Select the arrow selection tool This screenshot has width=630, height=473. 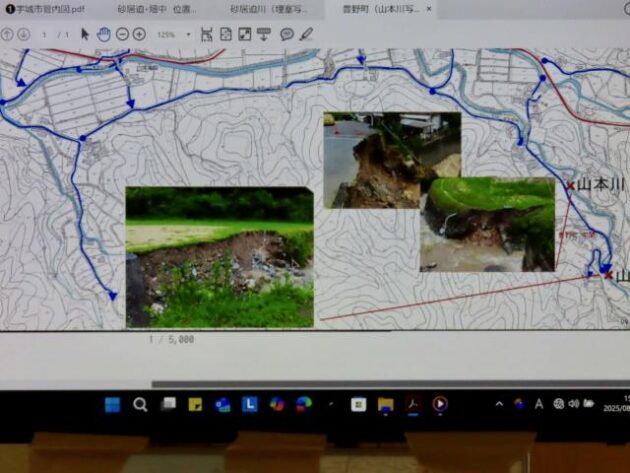[86, 34]
